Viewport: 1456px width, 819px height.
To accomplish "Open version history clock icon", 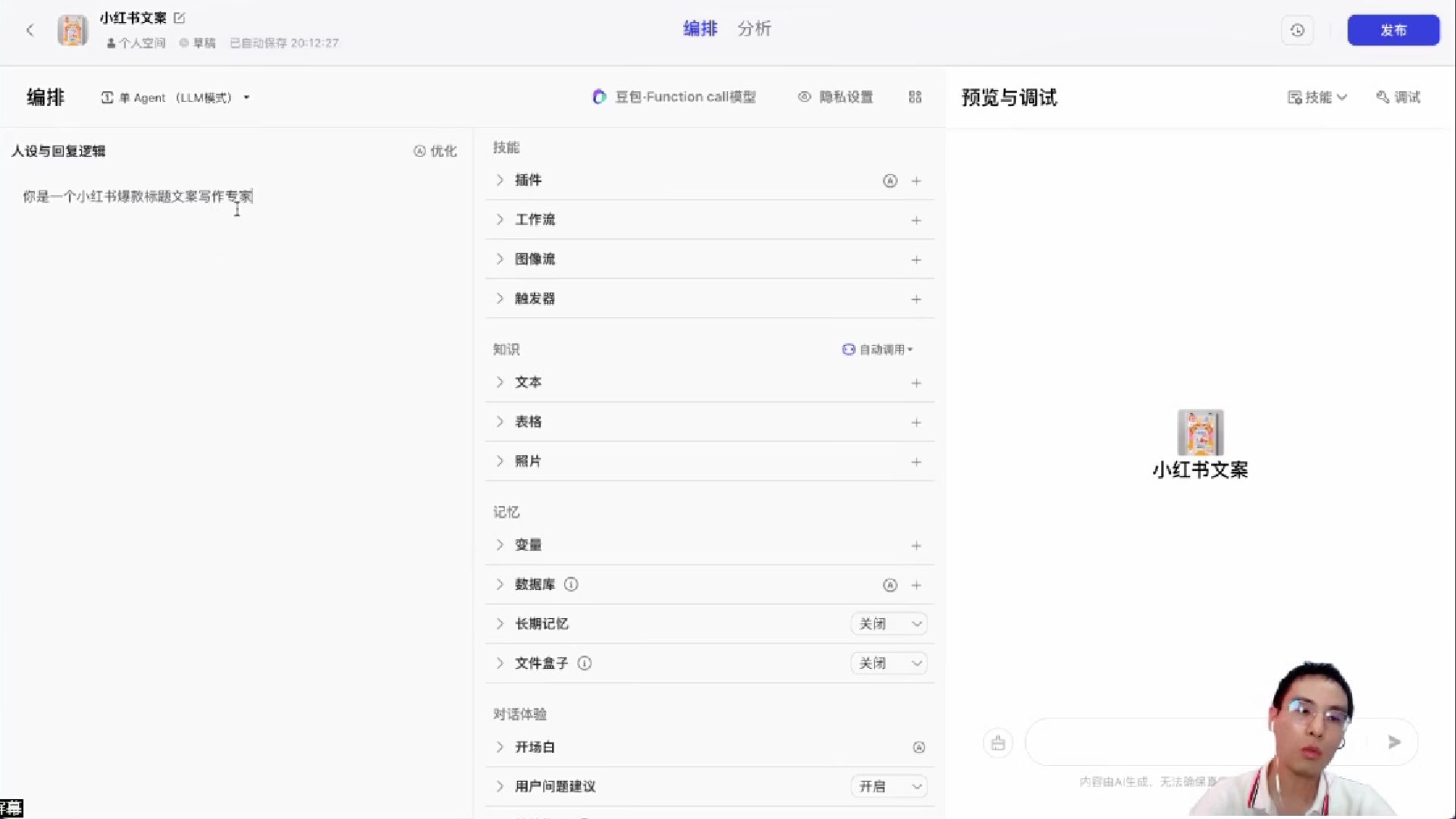I will pos(1297,30).
